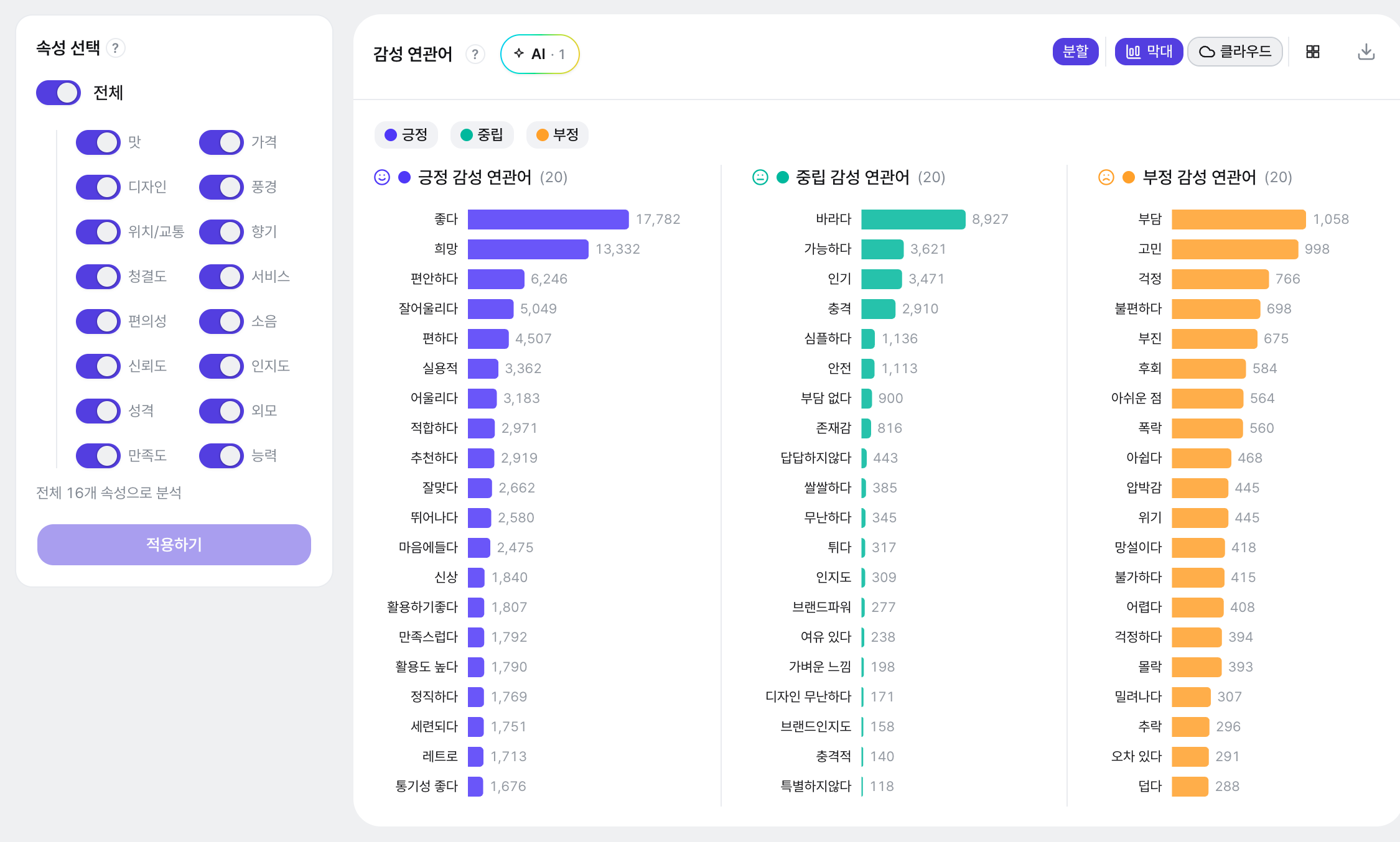The image size is (1400, 842).
Task: Click the value 6,246 for 편안하다
Action: pos(549,279)
